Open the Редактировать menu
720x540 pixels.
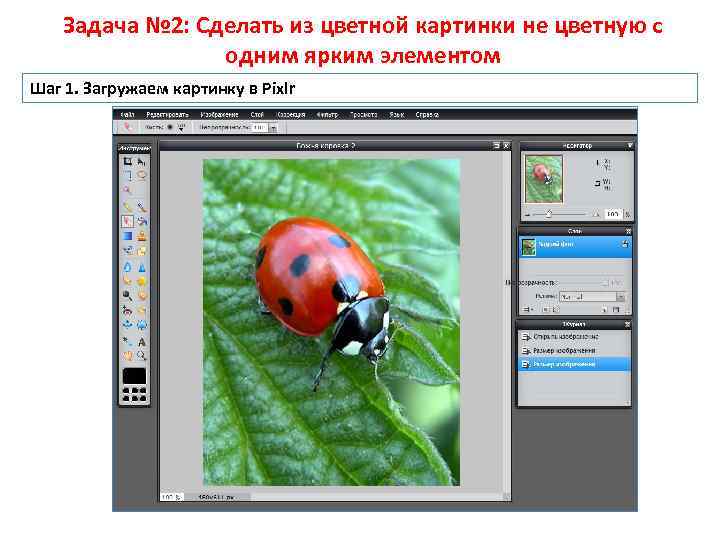(167, 114)
